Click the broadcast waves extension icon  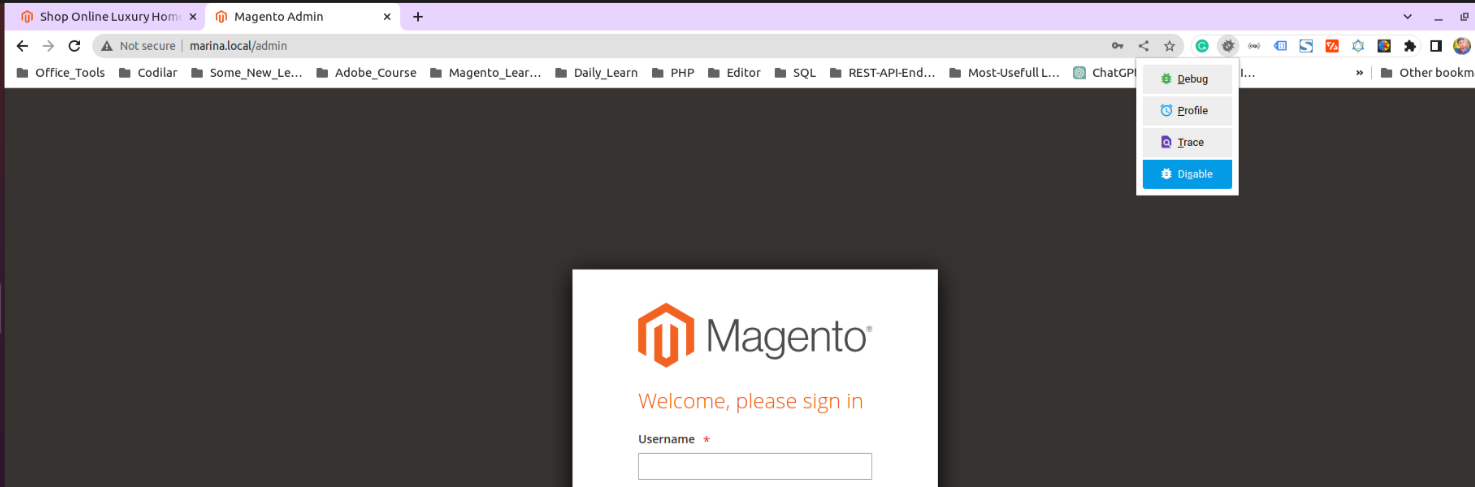1254,46
